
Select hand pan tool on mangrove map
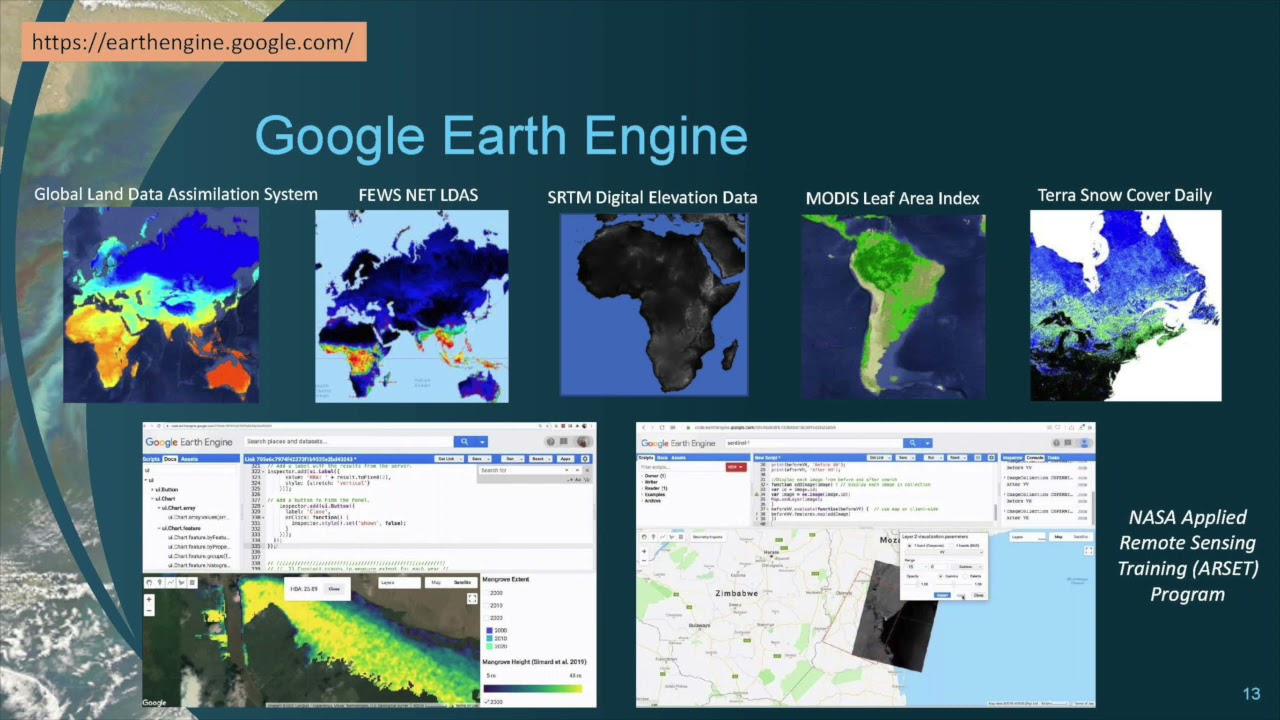tap(149, 583)
